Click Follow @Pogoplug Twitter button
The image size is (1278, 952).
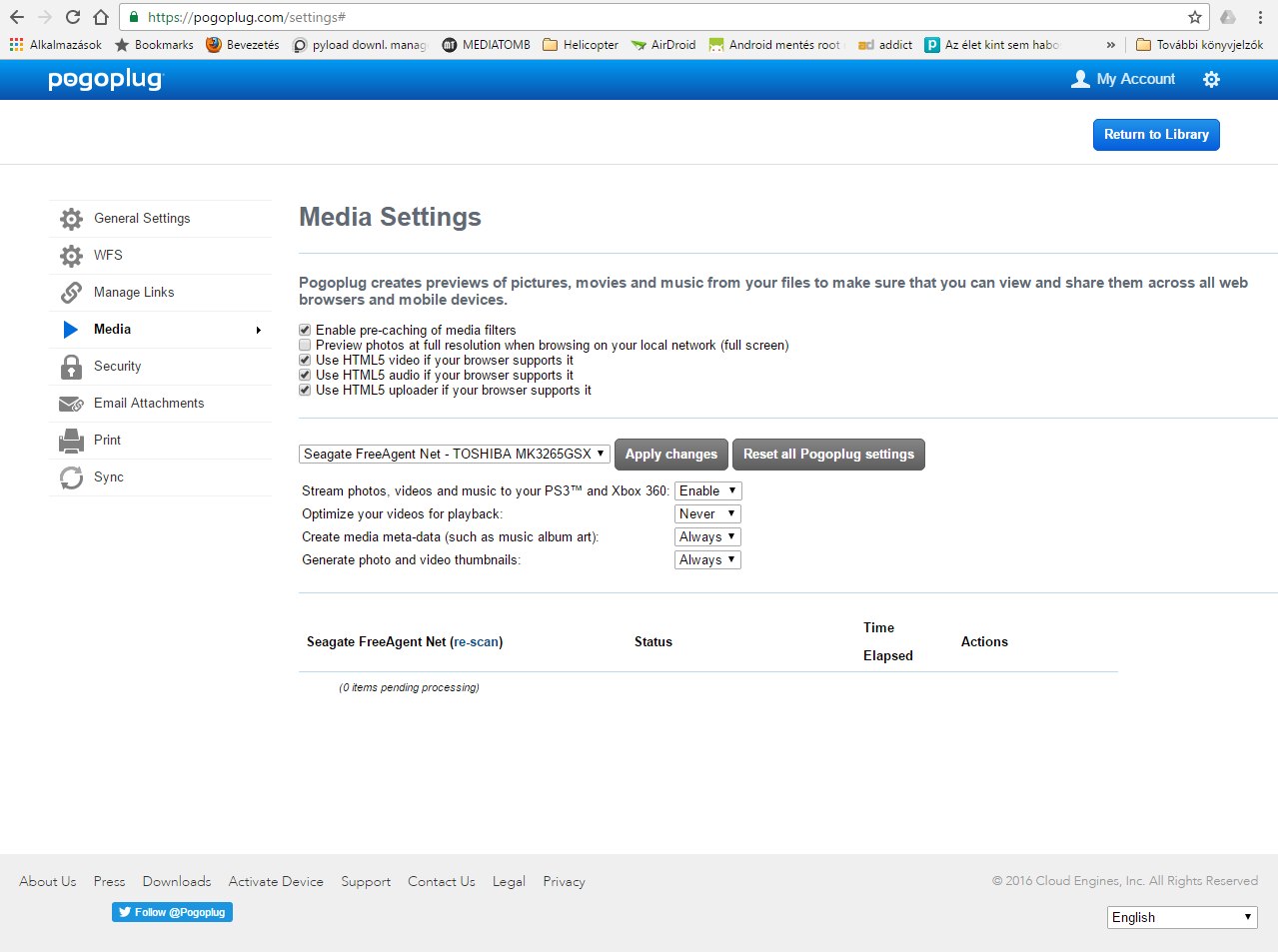coord(172,912)
